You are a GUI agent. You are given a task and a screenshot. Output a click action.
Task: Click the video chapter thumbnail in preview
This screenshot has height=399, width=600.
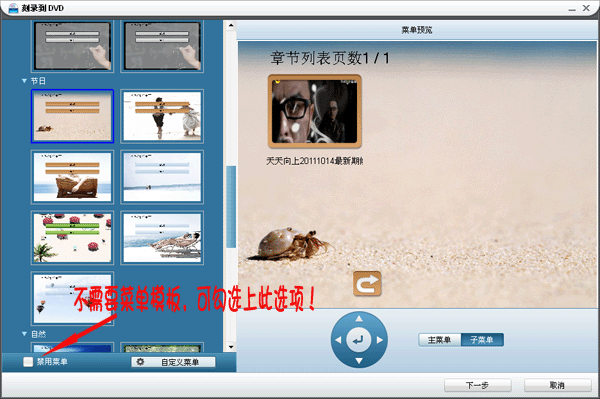tap(315, 111)
